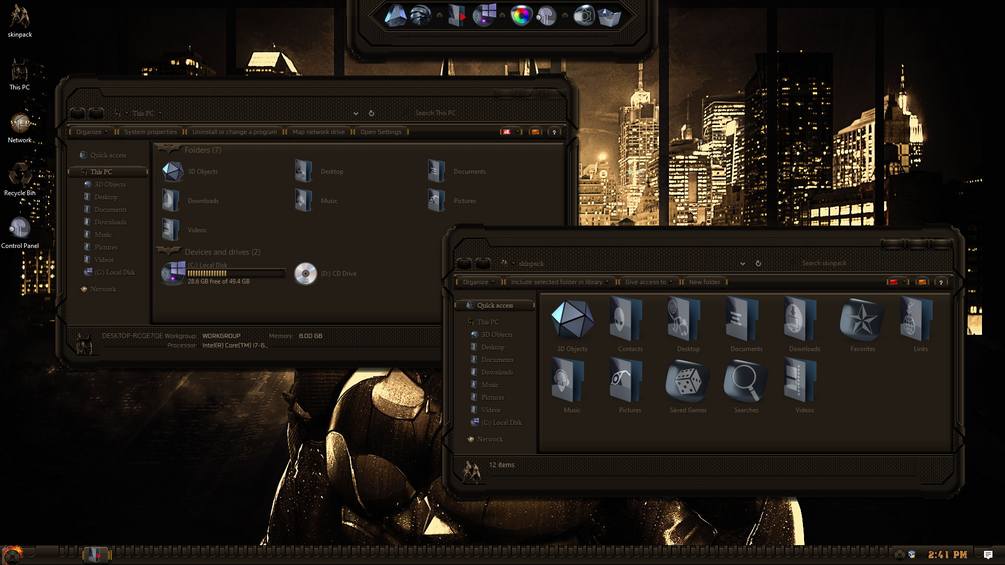Click Map network drive button
Image resolution: width=1005 pixels, height=565 pixels.
tap(319, 132)
